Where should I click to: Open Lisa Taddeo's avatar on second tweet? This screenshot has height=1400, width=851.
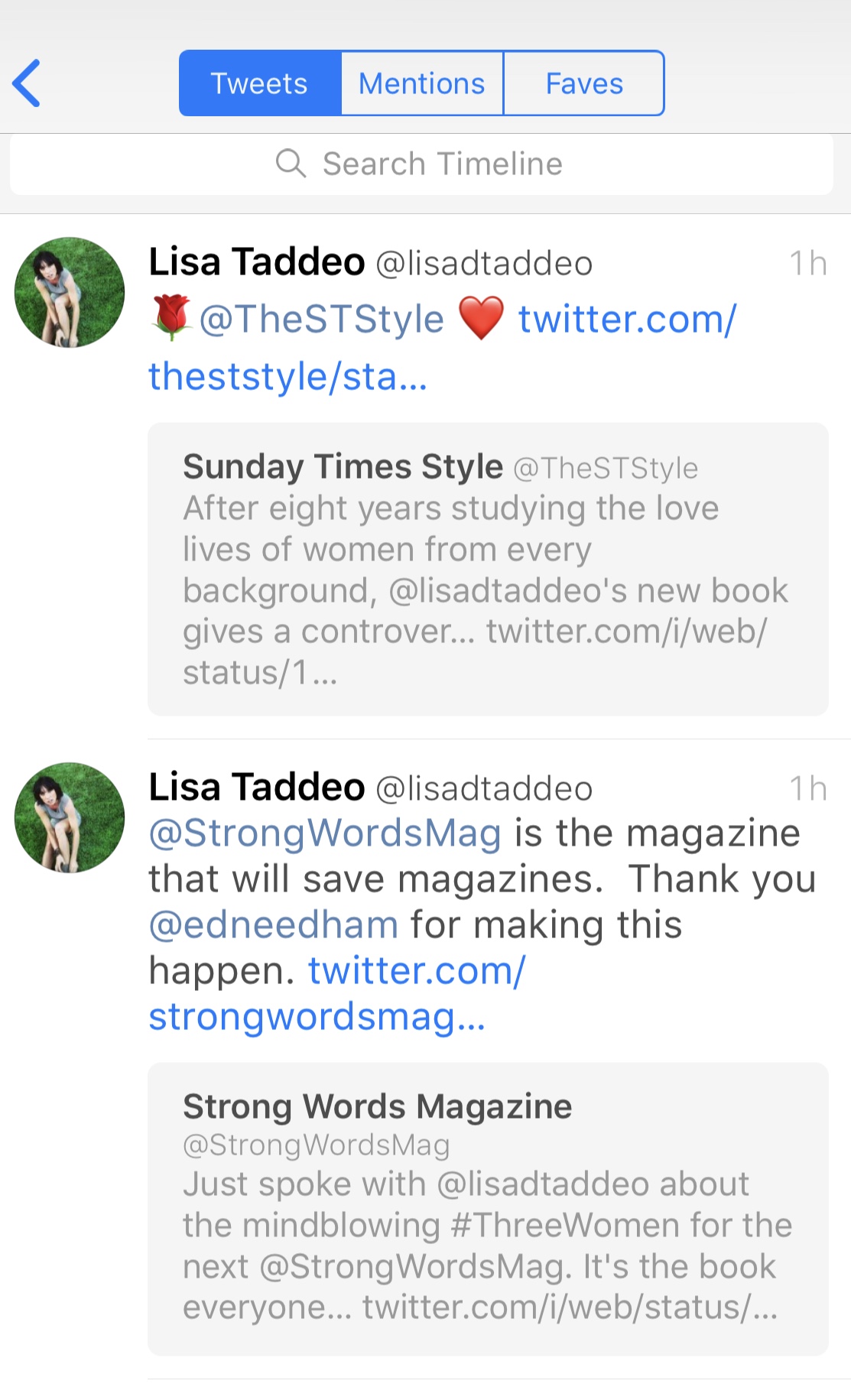[70, 817]
